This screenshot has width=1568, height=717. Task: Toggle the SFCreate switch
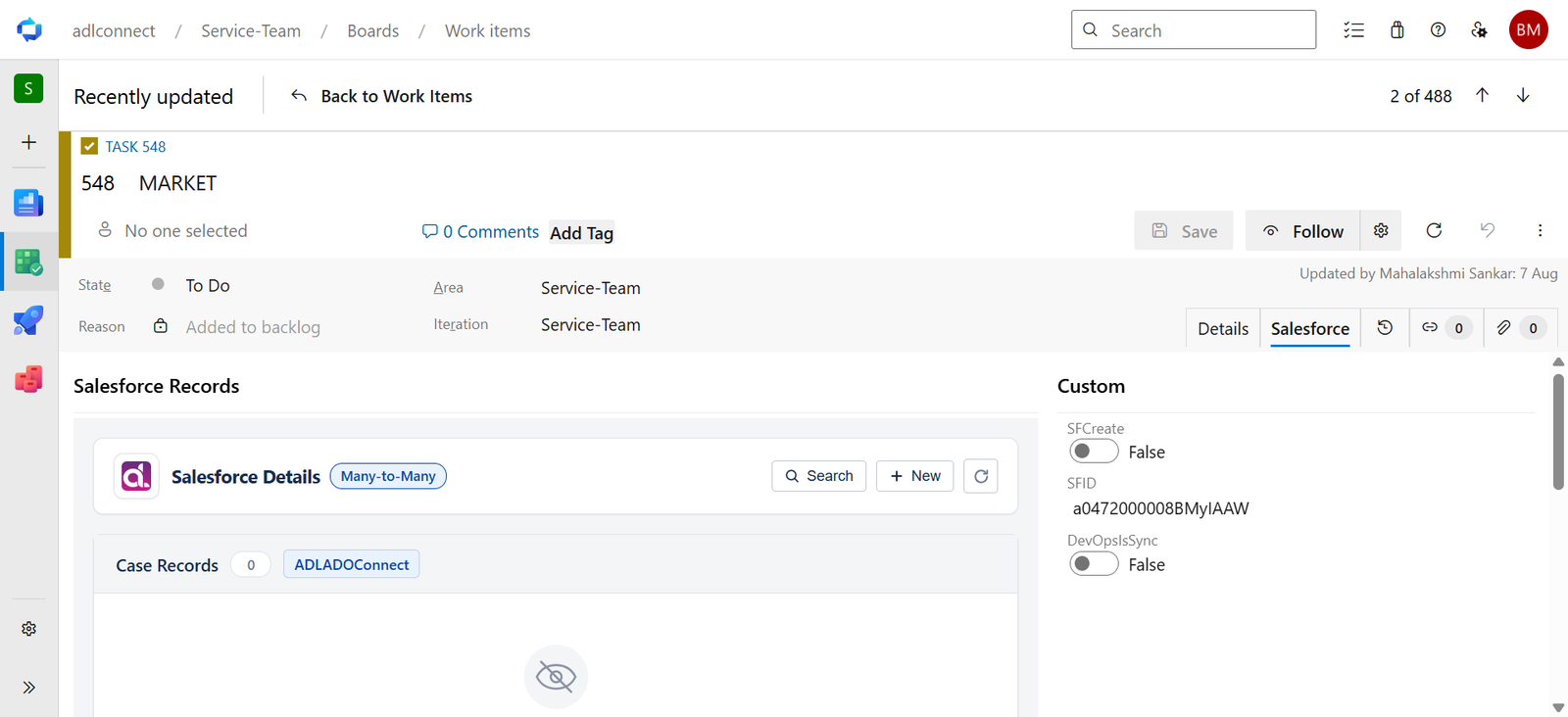[1094, 451]
